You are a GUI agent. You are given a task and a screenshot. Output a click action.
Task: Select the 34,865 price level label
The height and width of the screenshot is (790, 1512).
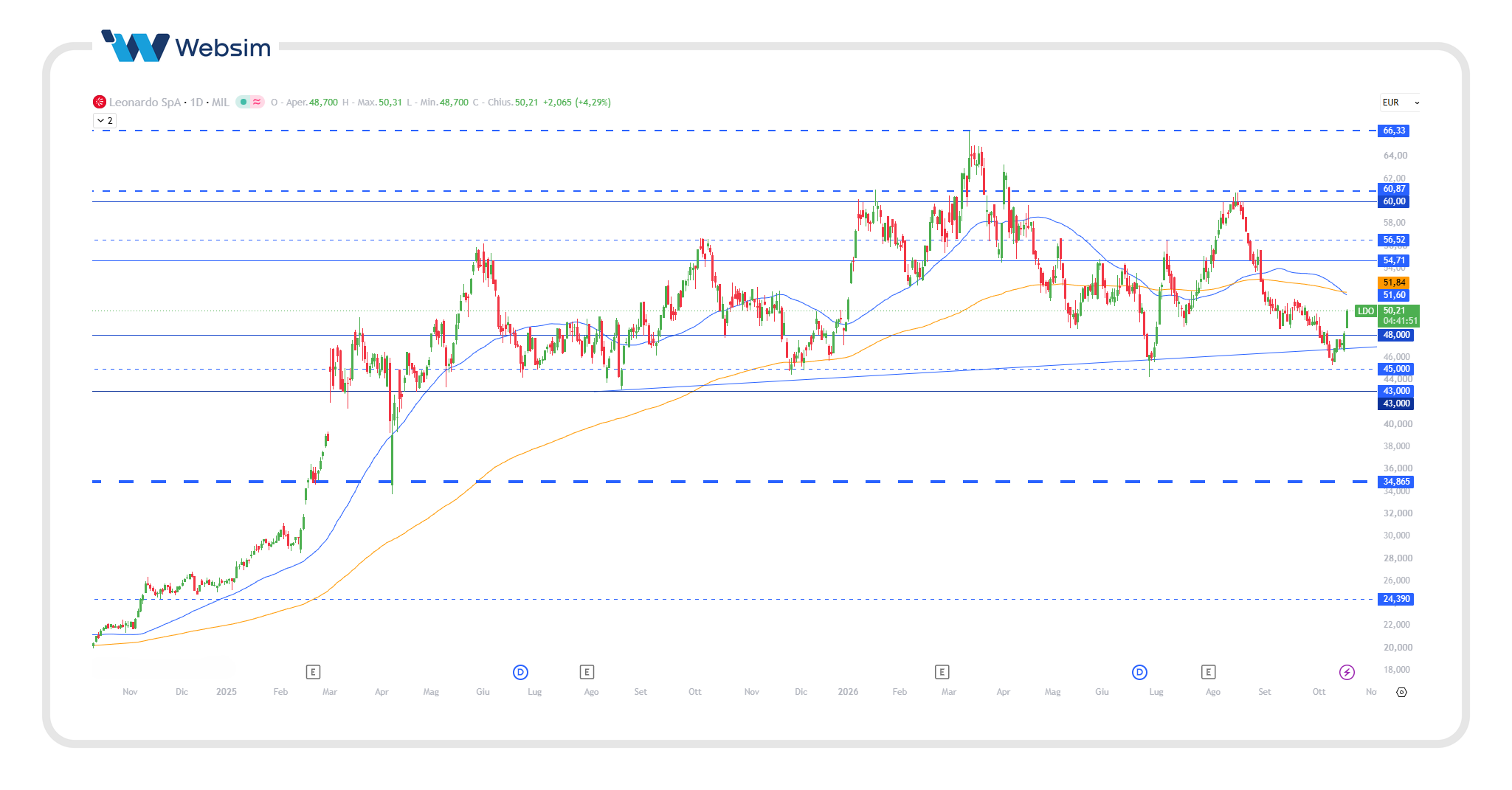click(1396, 482)
